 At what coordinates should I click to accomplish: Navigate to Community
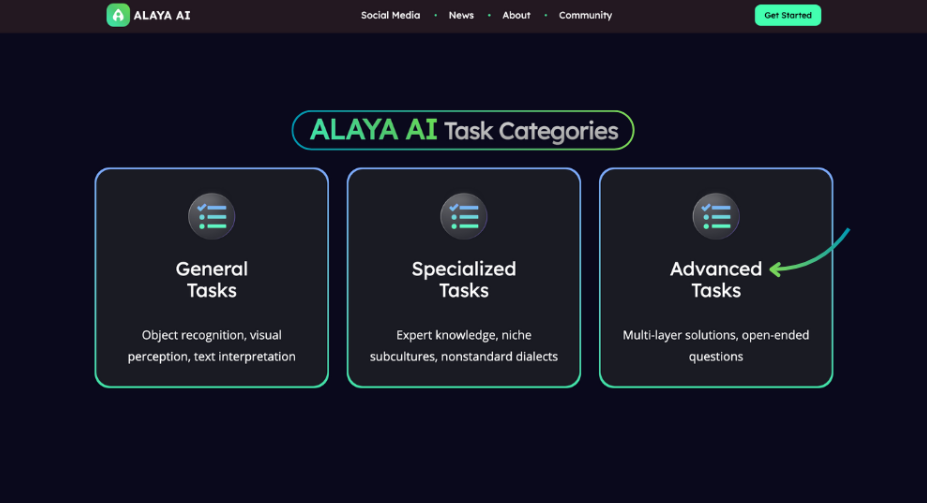(x=585, y=15)
